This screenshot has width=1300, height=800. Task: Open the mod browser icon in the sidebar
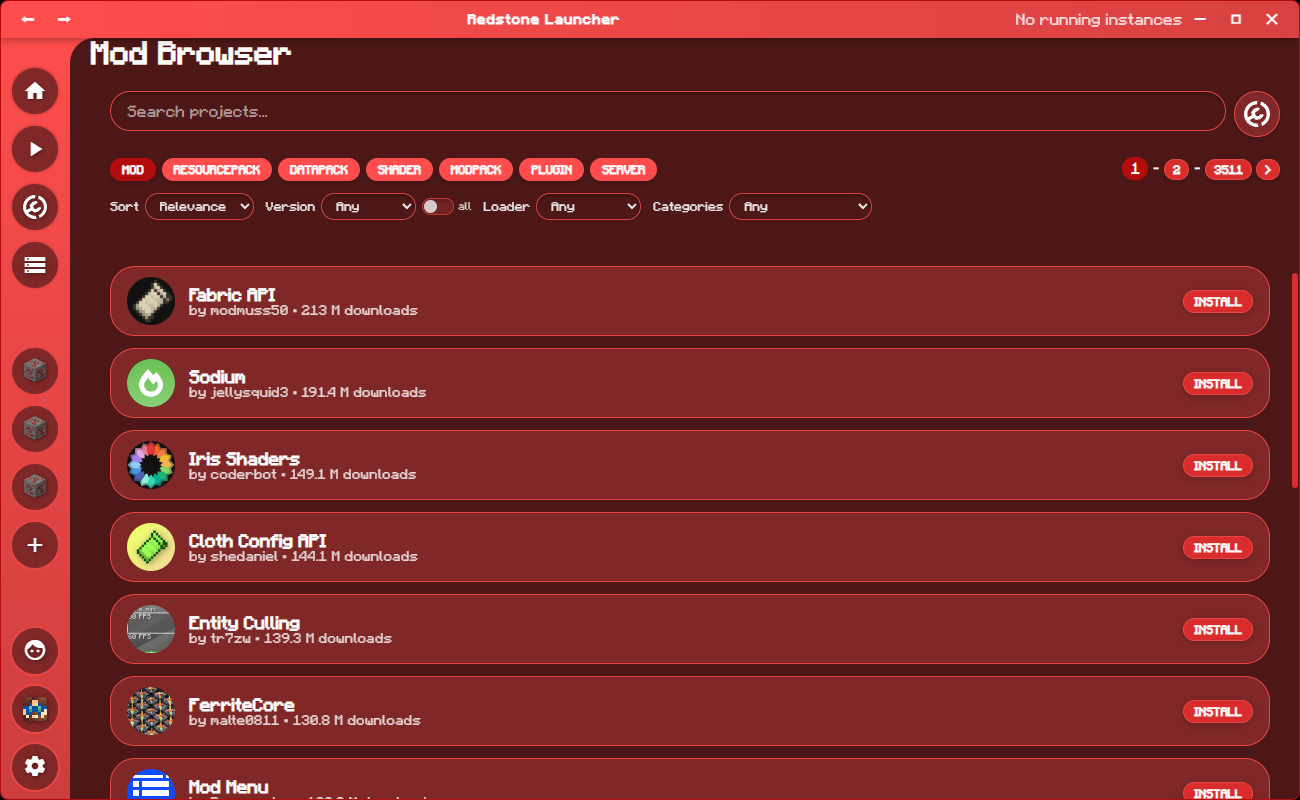click(35, 207)
